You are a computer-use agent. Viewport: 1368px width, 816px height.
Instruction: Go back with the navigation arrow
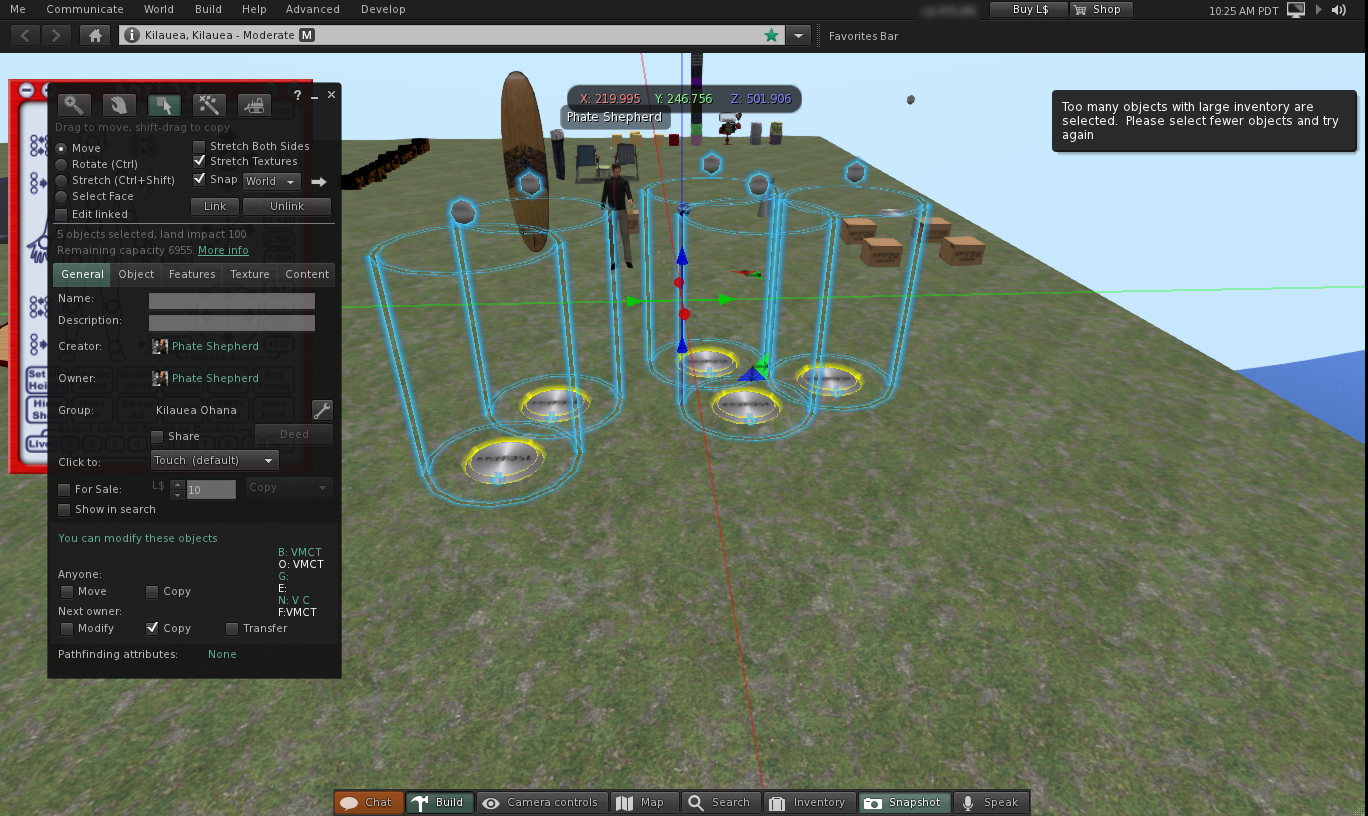click(x=25, y=35)
